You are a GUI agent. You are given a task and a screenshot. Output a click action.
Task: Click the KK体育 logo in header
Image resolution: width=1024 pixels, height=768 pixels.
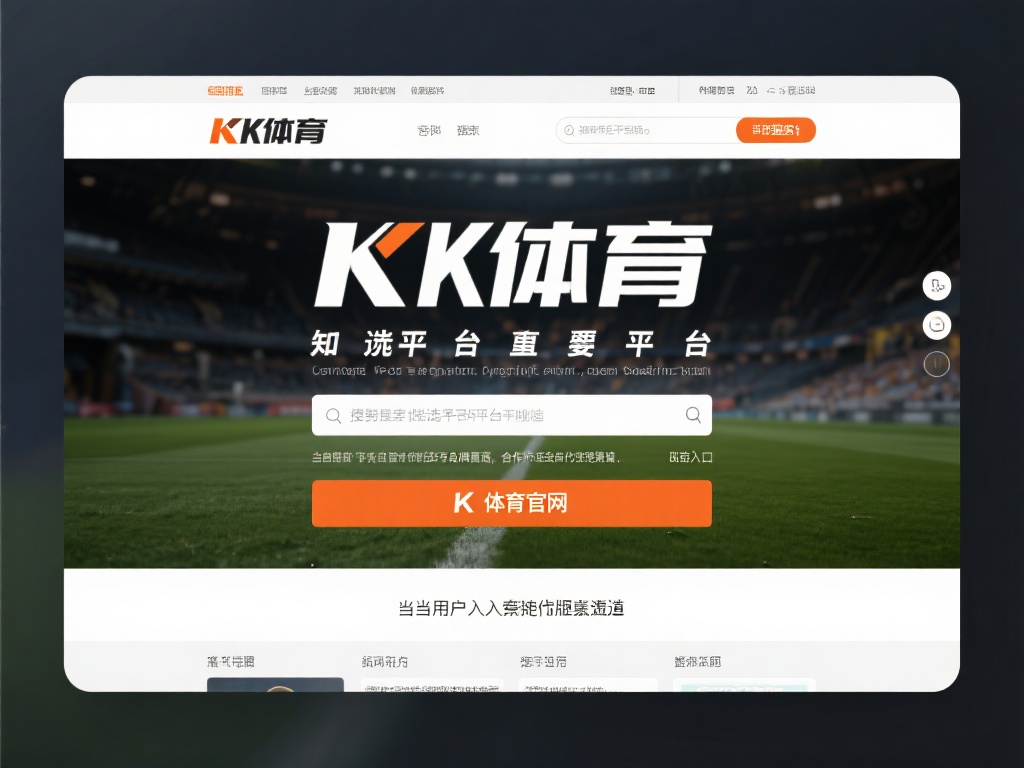268,131
